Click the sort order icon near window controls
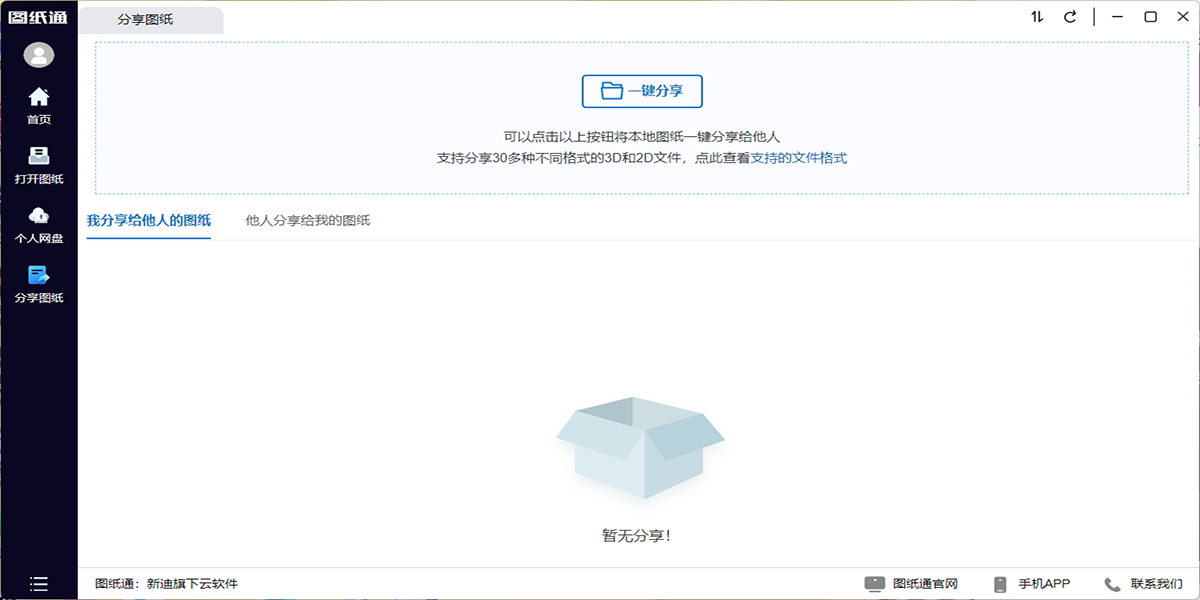 pos(1037,16)
